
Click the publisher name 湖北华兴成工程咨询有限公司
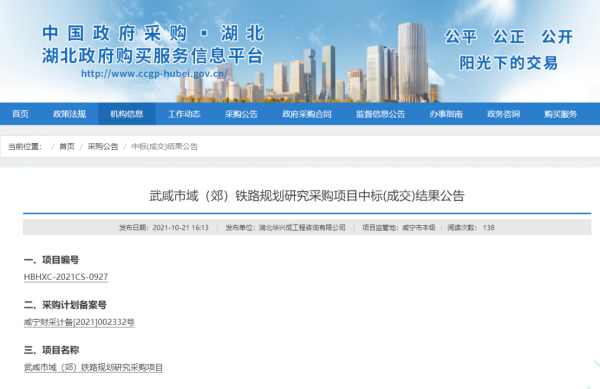click(302, 228)
